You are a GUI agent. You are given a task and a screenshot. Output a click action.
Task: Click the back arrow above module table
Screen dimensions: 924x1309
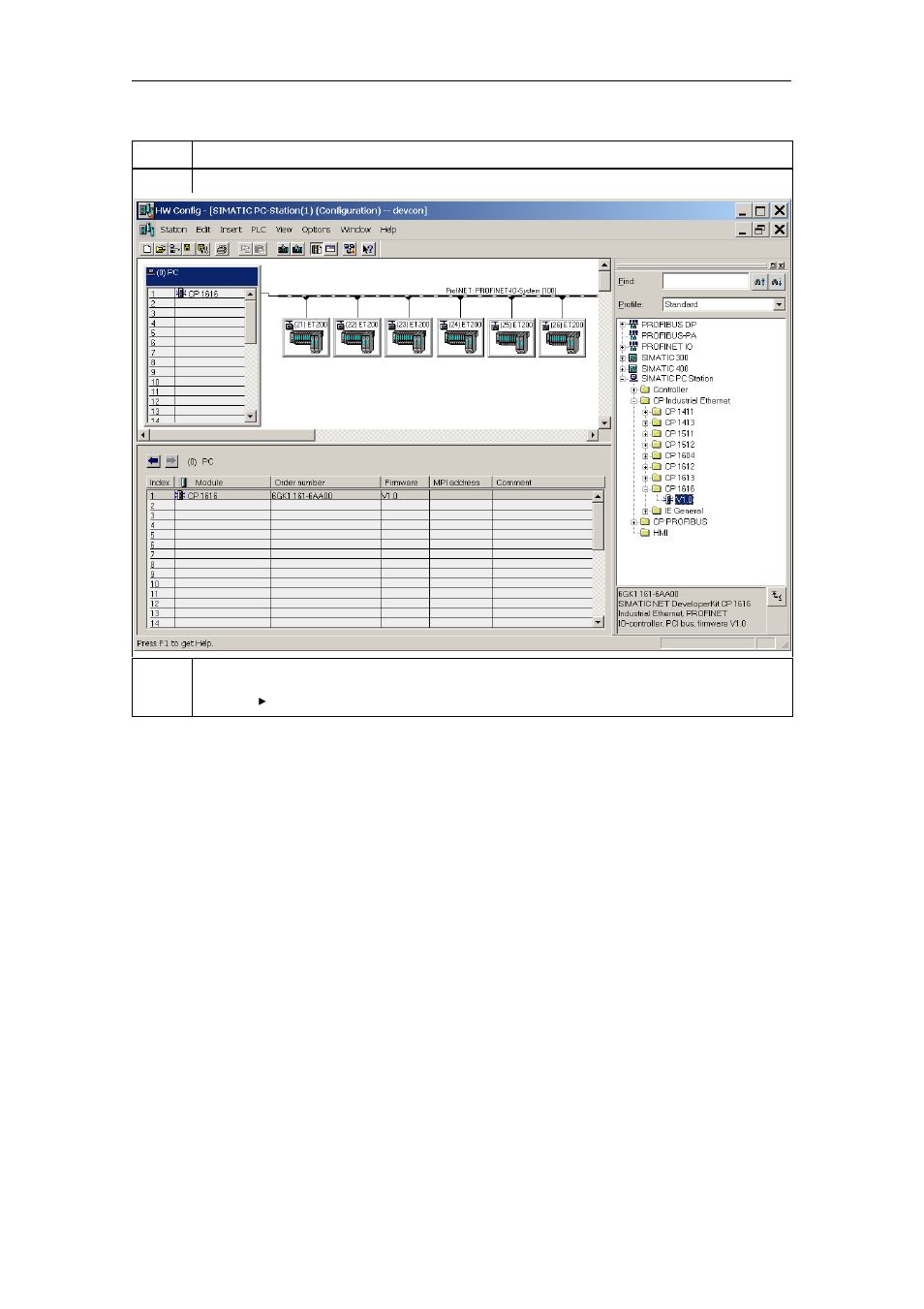[x=153, y=461]
